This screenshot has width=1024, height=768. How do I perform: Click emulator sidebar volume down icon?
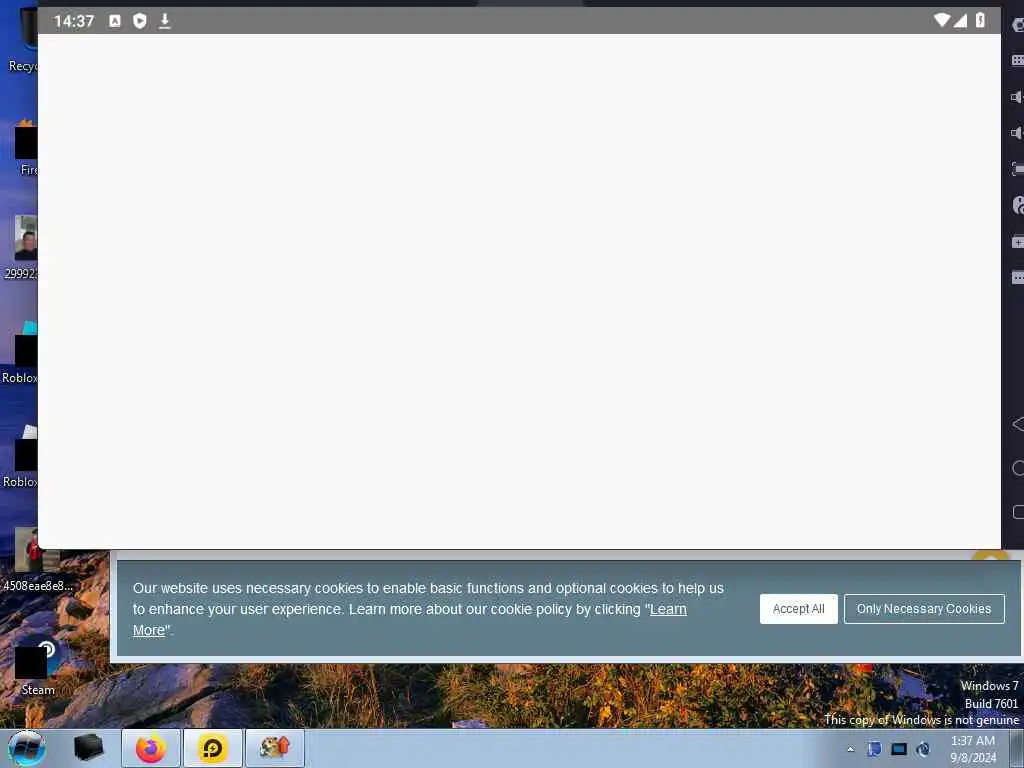1017,133
